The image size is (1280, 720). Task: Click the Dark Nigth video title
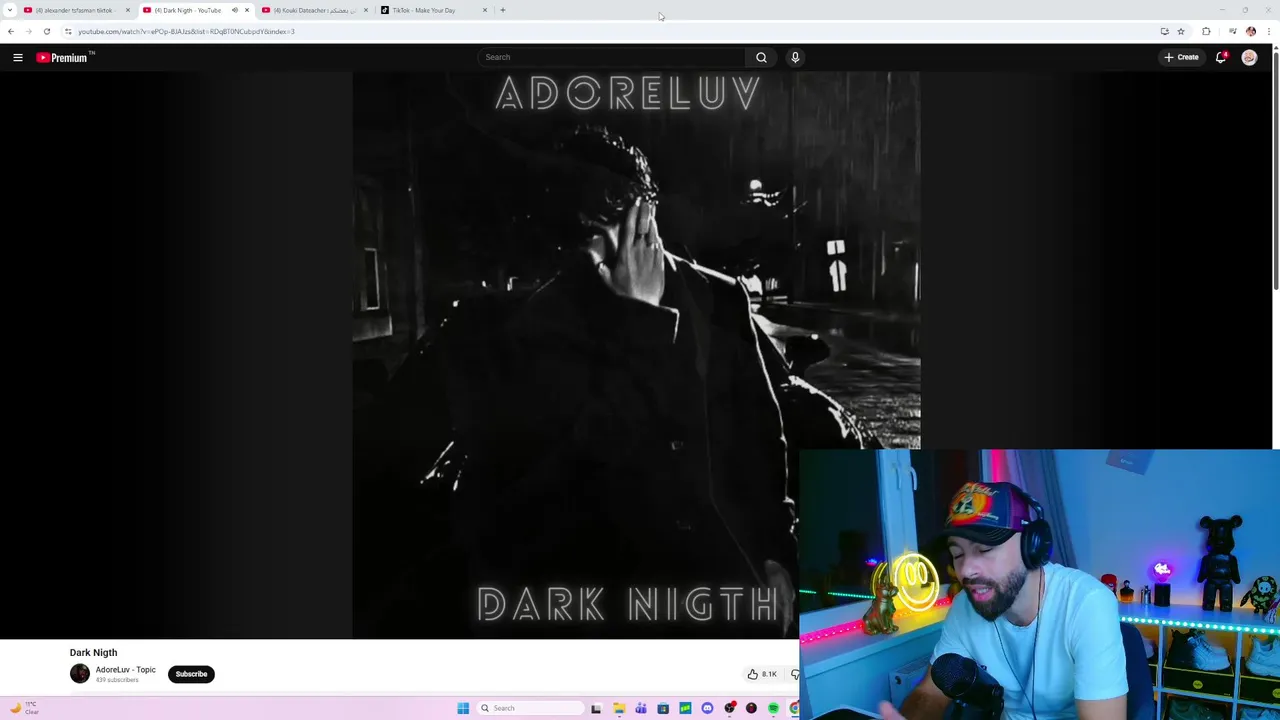pos(93,652)
